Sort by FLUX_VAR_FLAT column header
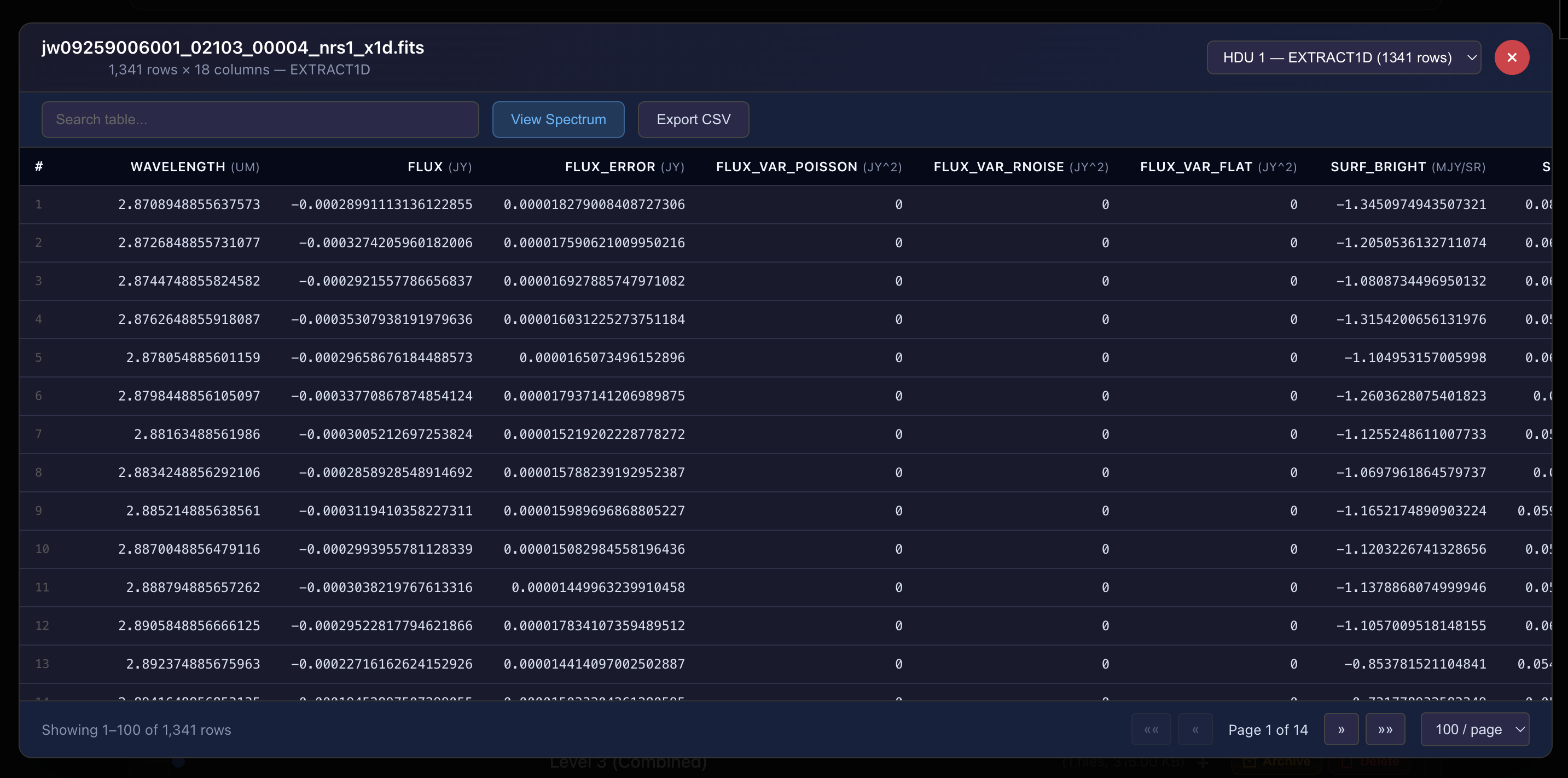The height and width of the screenshot is (778, 1568). 1218,167
